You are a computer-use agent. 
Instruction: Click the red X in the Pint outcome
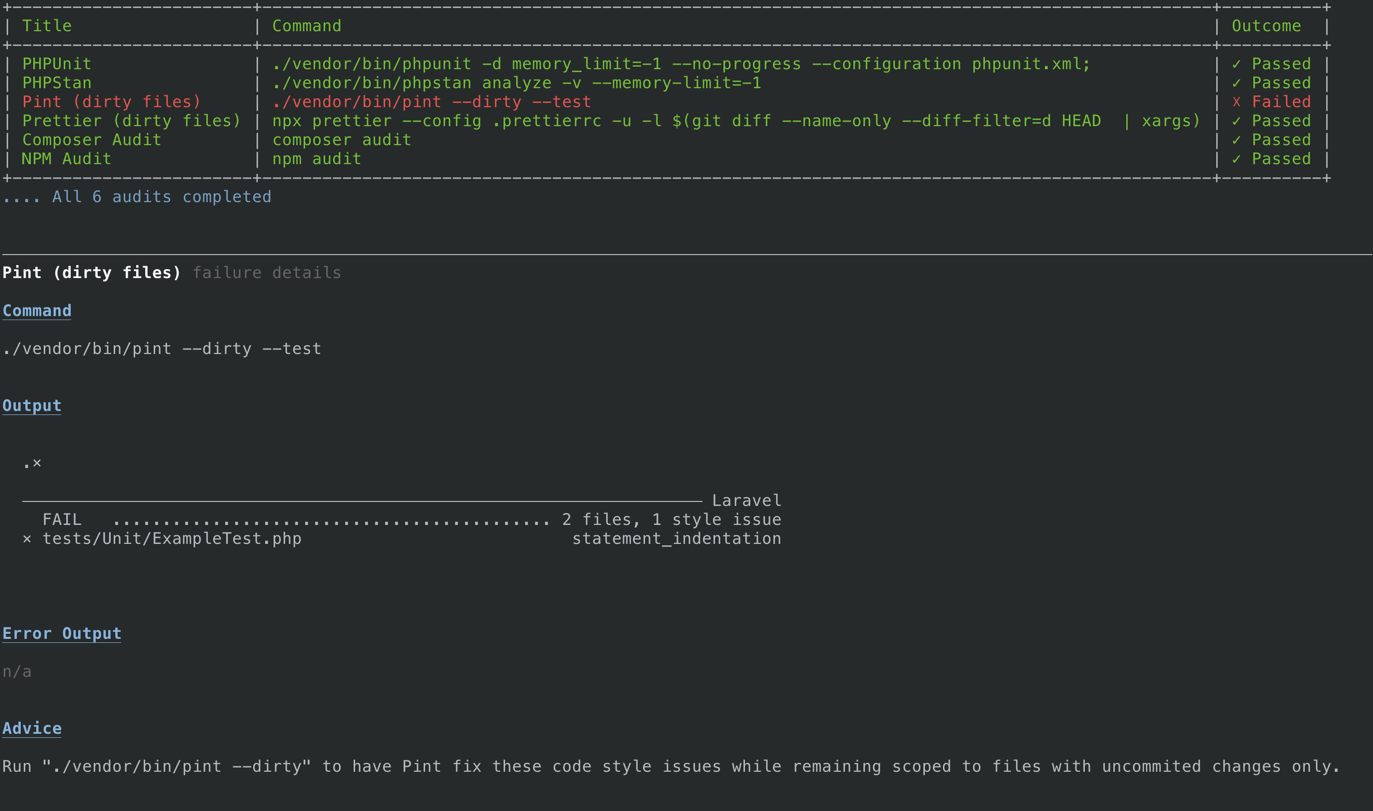pyautogui.click(x=1237, y=102)
